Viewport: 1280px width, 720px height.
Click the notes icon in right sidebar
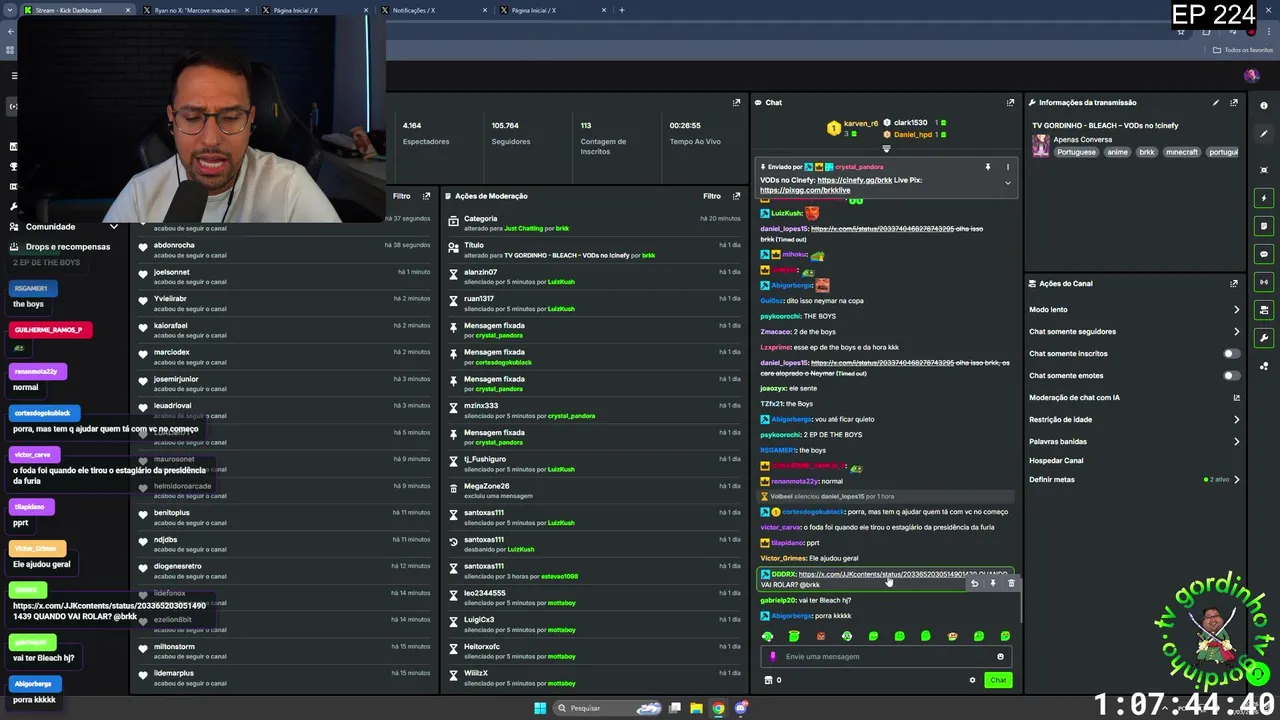(x=1264, y=226)
